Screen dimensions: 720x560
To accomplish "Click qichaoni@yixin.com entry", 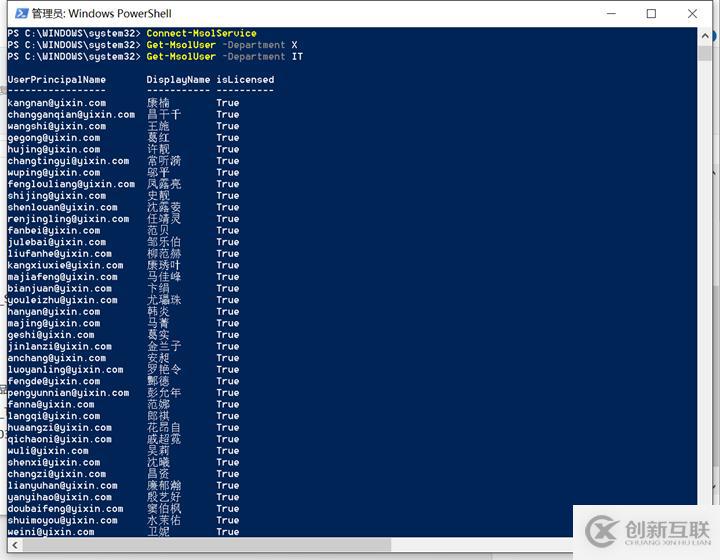I will [60, 439].
